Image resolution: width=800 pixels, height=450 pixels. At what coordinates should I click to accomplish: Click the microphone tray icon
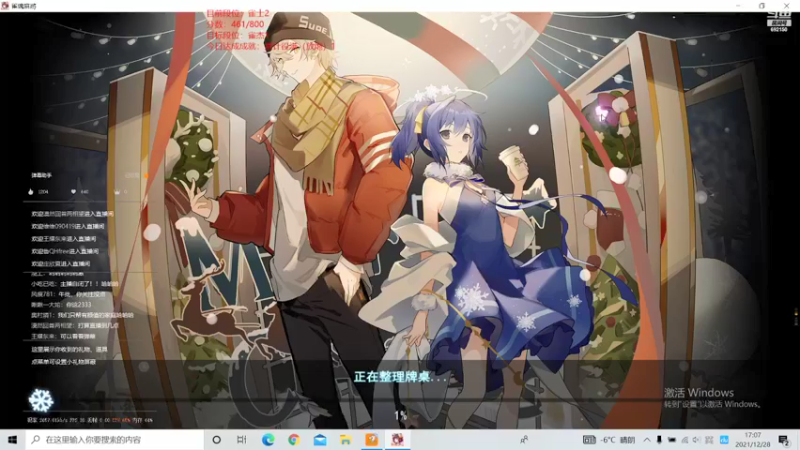tap(659, 439)
